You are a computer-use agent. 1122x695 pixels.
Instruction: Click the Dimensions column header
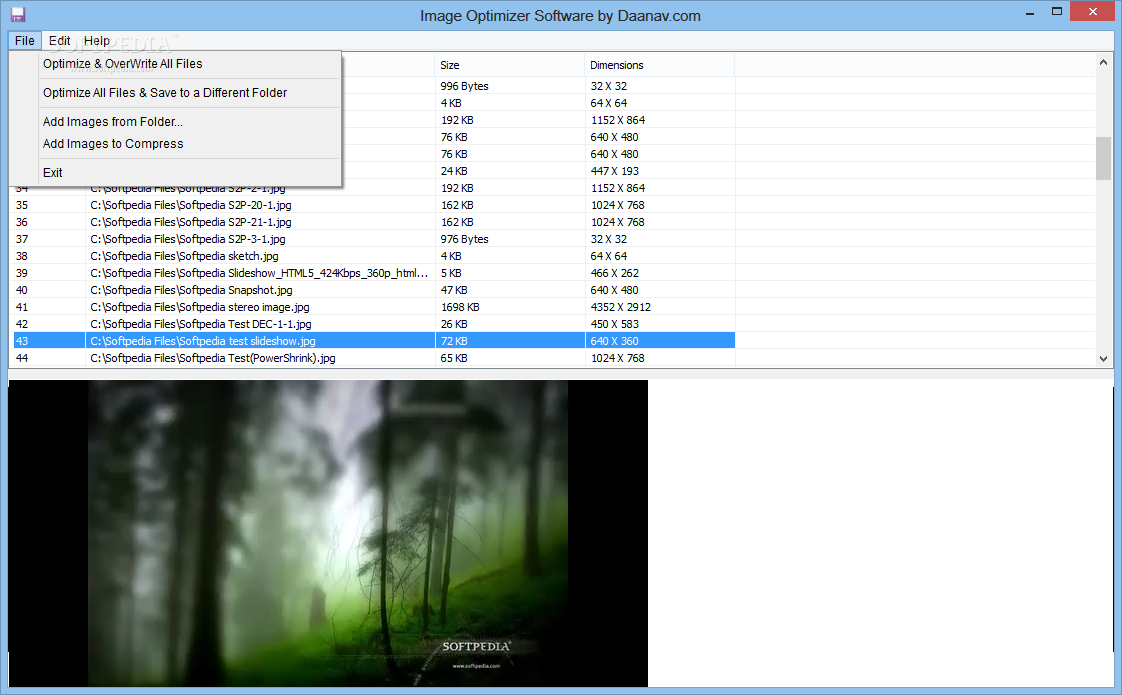659,65
